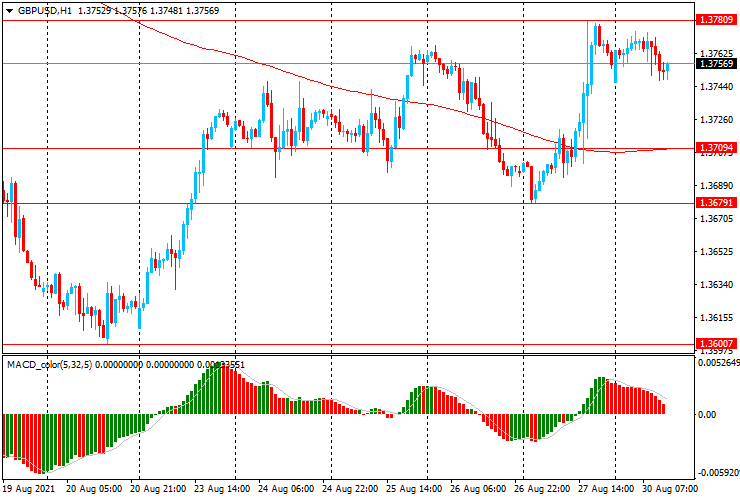Open the chart menu triangle beside GBPUSD,H1
The height and width of the screenshot is (500, 740).
9,11
